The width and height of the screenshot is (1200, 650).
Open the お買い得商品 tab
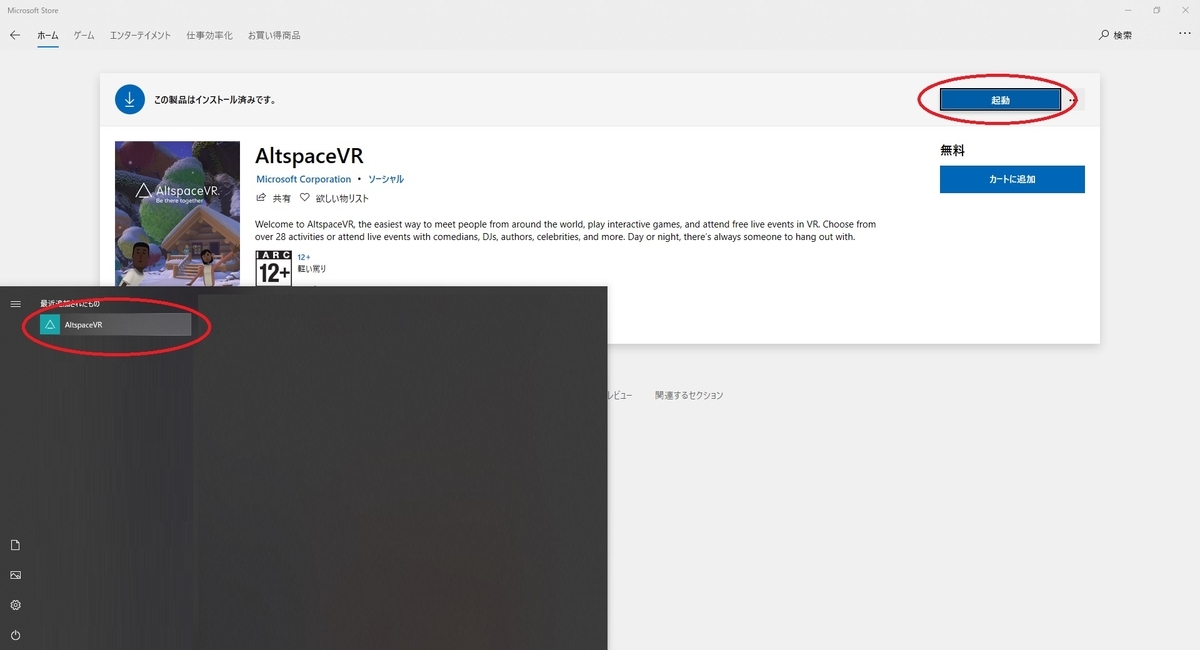point(274,35)
